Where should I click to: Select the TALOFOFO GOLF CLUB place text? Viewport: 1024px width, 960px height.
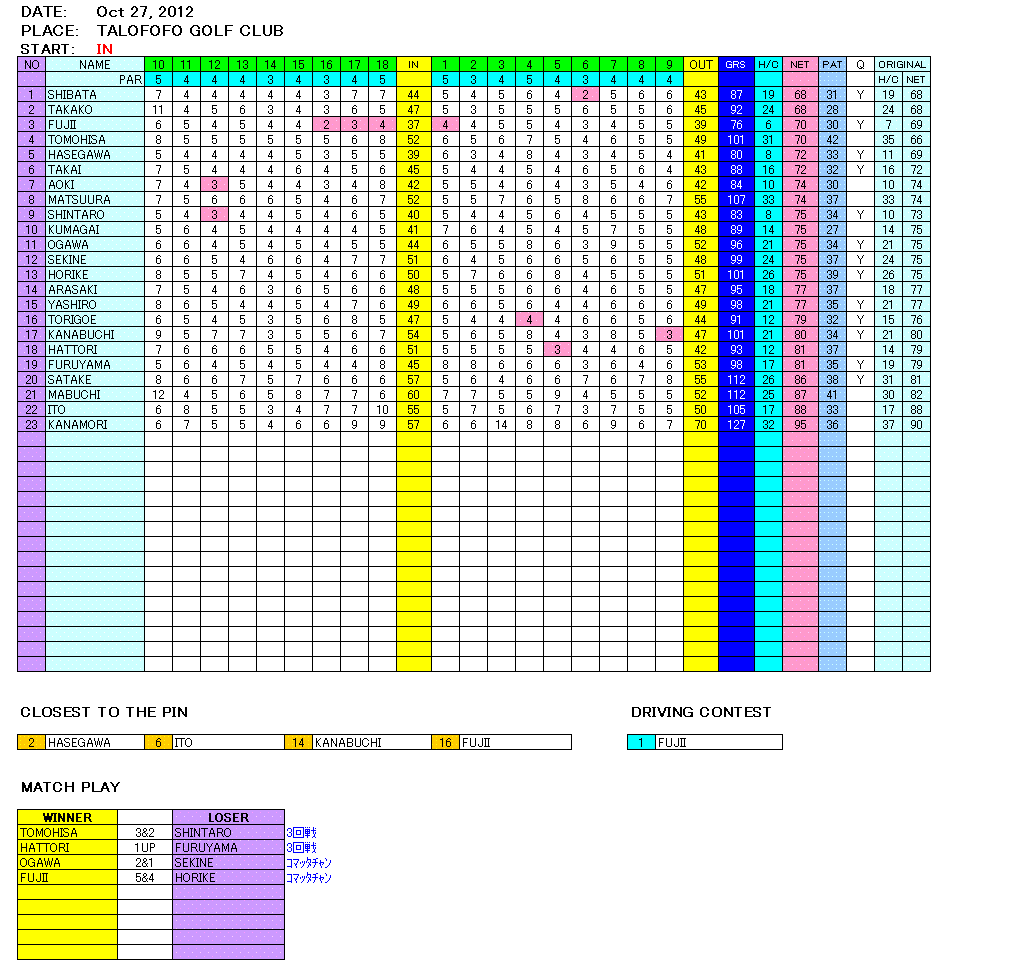[190, 31]
